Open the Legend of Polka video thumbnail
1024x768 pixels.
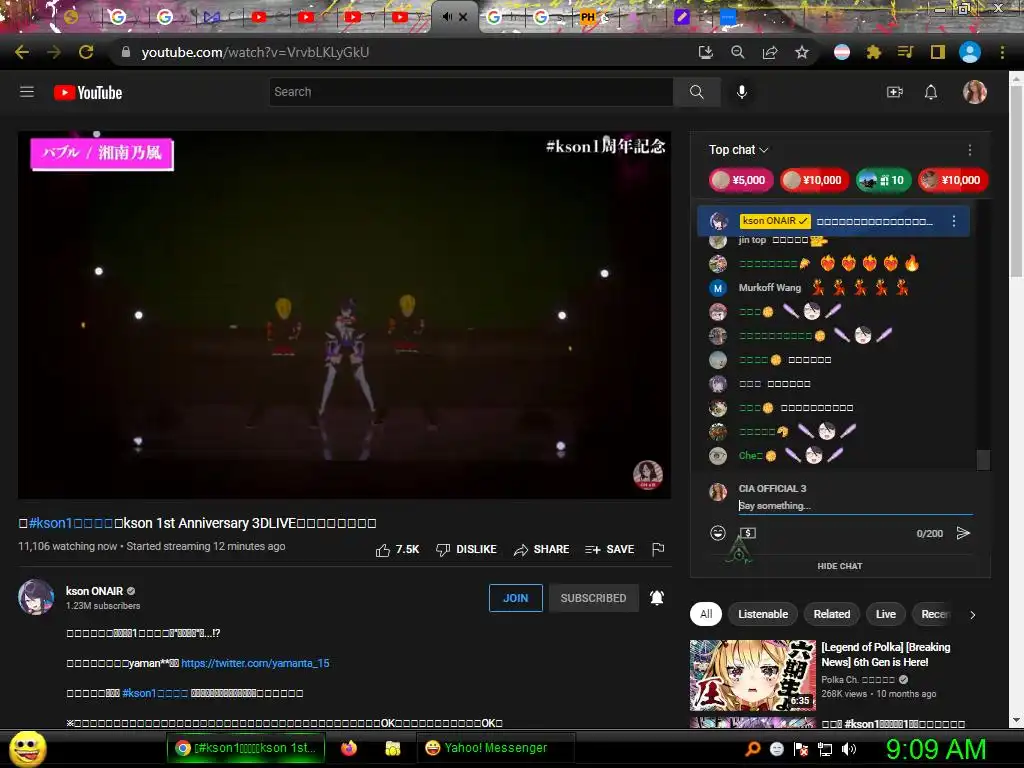click(x=752, y=675)
